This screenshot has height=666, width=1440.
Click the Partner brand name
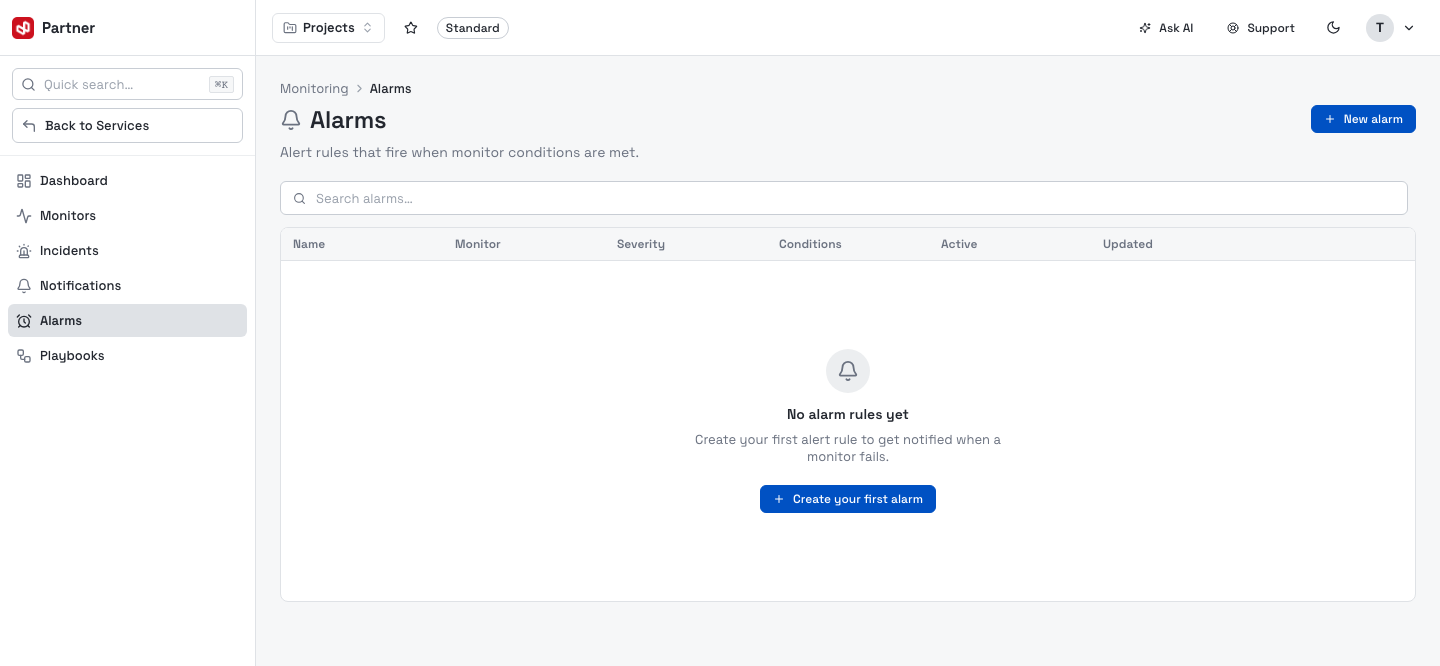coord(69,28)
